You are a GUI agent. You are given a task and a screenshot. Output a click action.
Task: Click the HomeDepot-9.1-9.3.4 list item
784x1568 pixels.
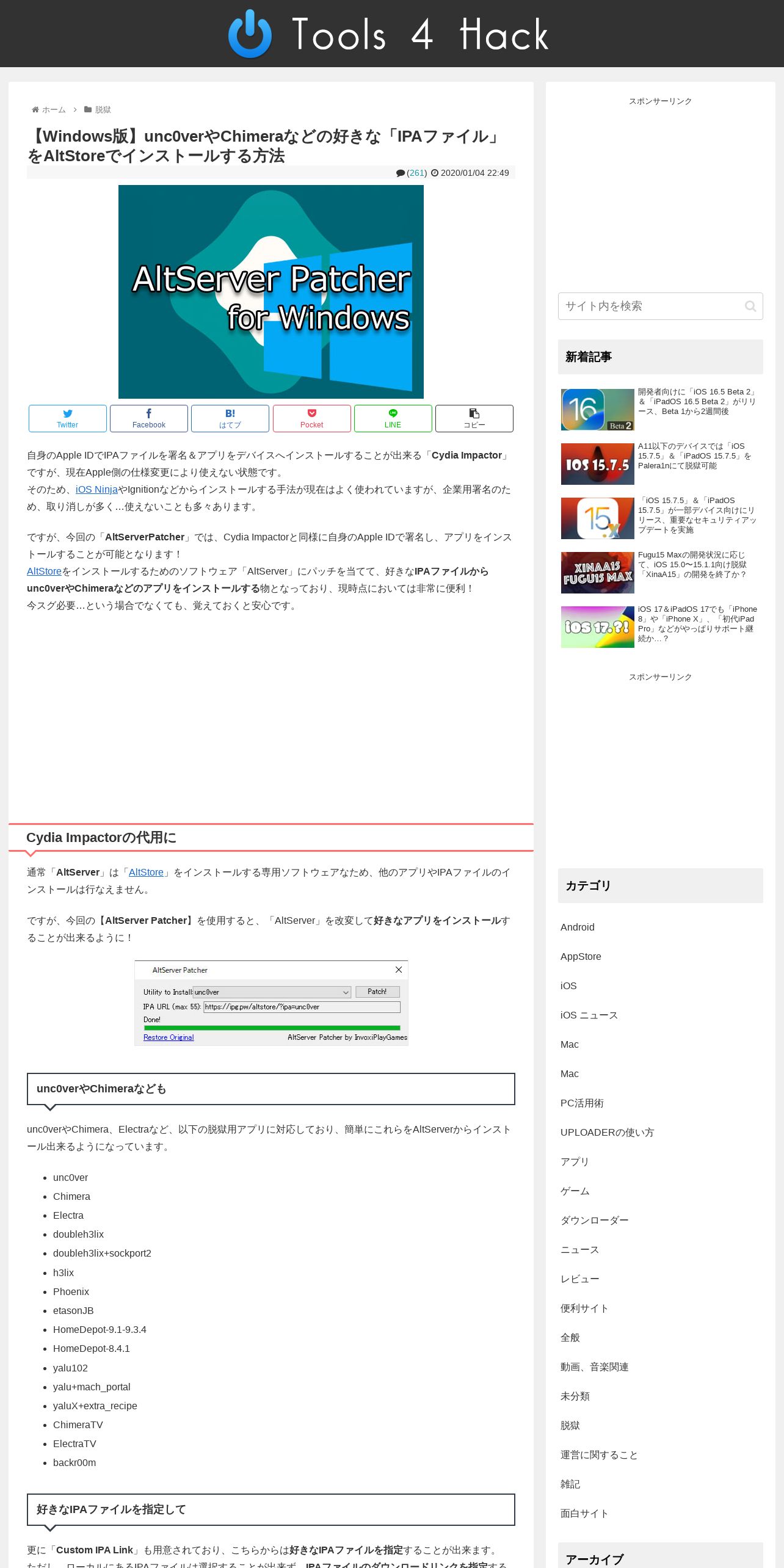click(100, 1329)
